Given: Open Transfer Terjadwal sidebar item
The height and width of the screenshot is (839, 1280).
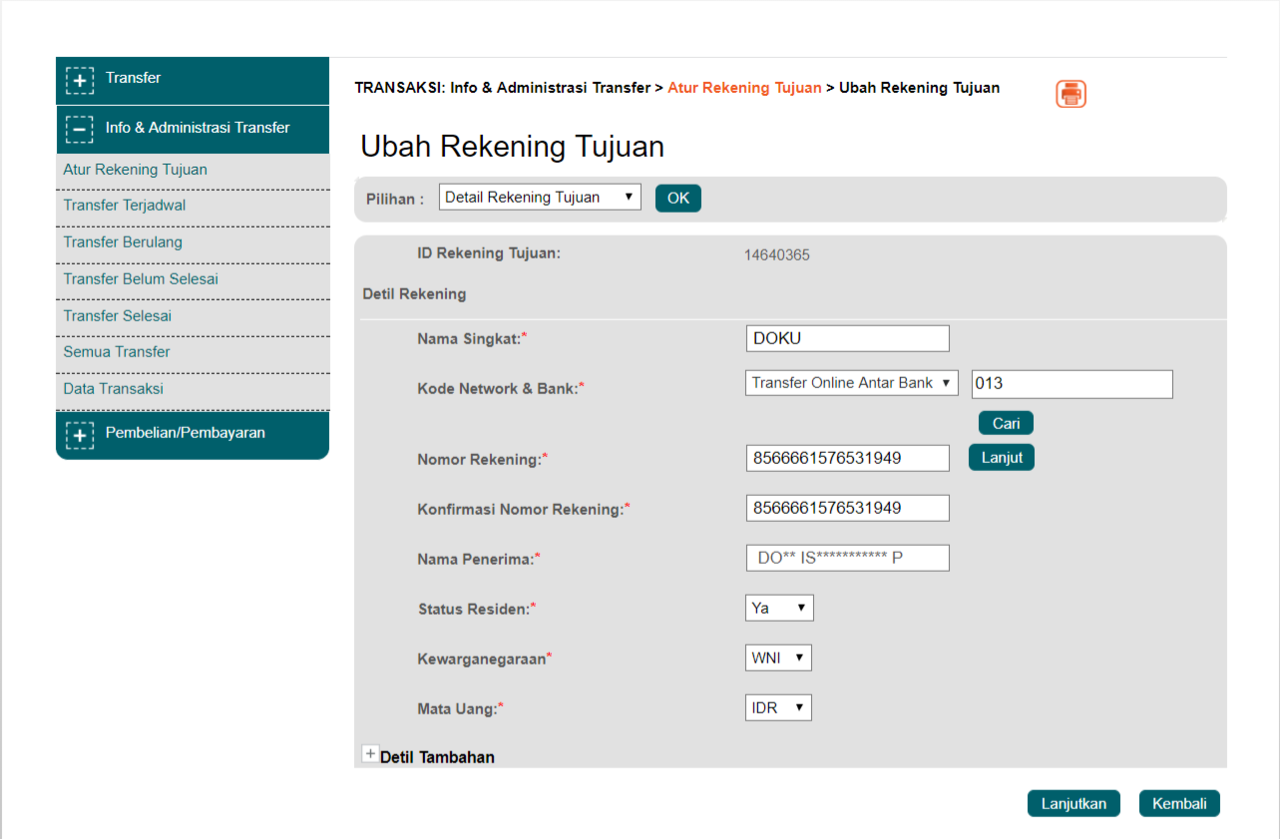Looking at the screenshot, I should point(192,206).
